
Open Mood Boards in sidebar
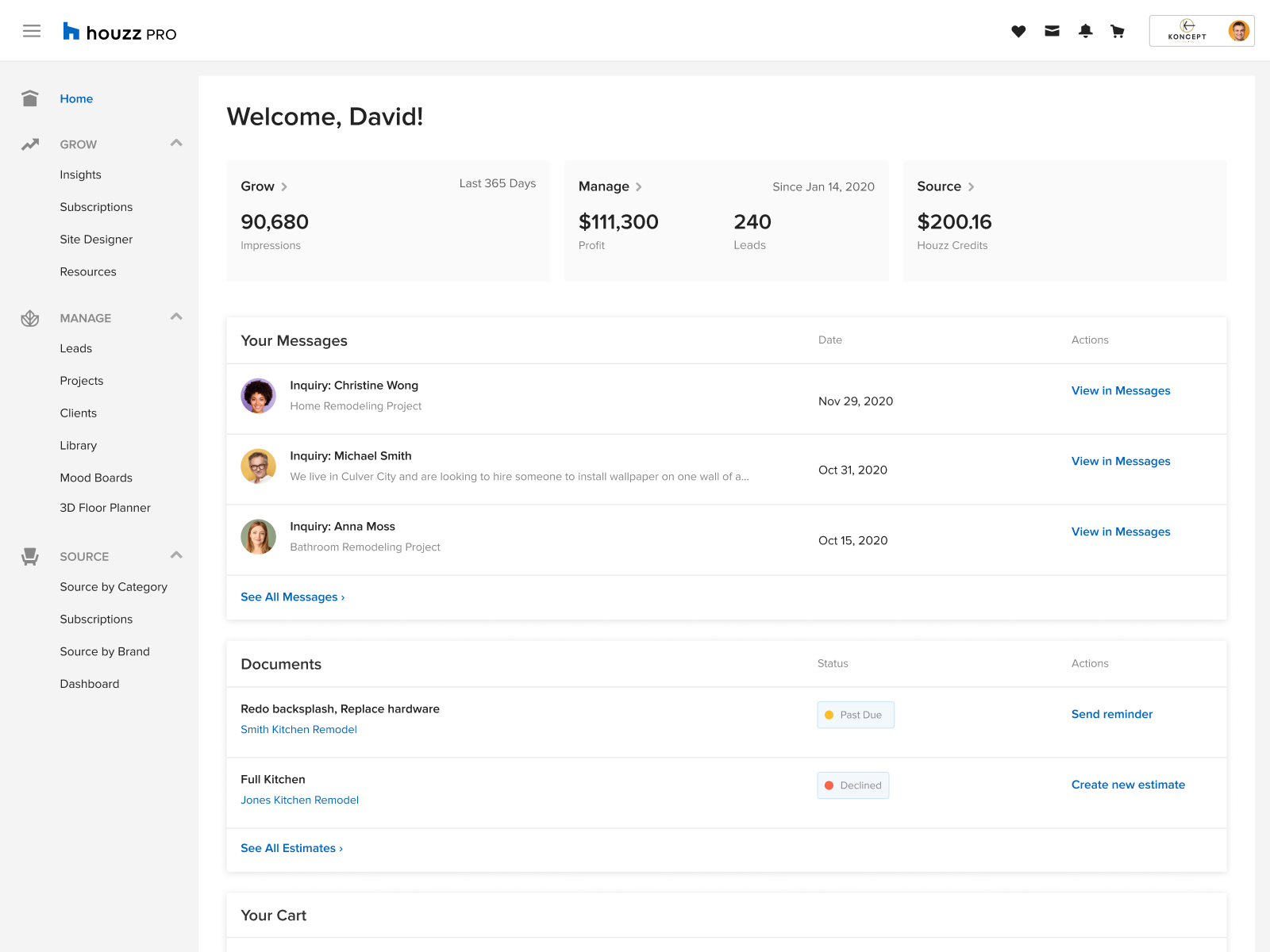tap(96, 478)
